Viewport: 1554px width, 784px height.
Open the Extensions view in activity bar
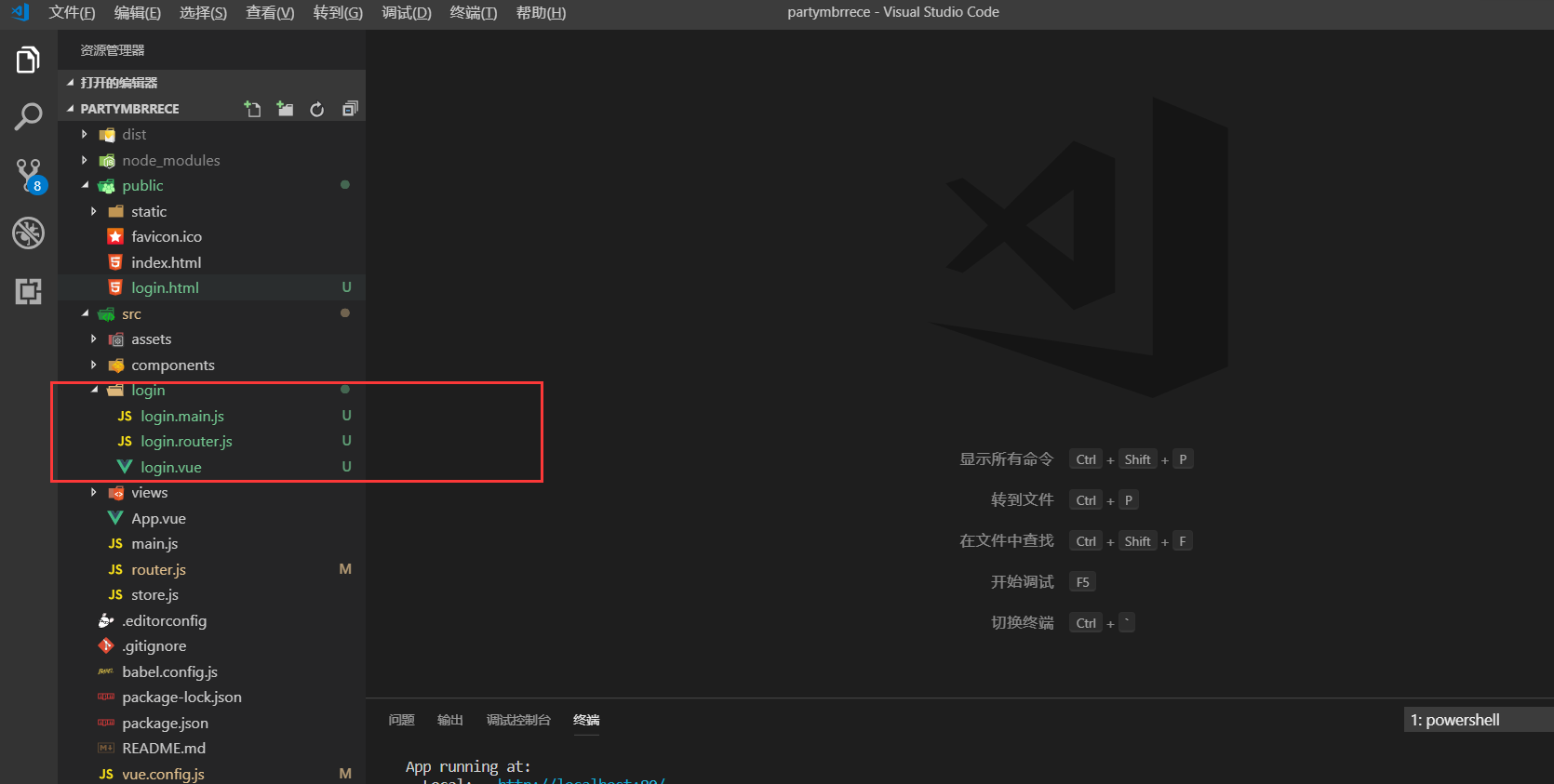(x=28, y=291)
